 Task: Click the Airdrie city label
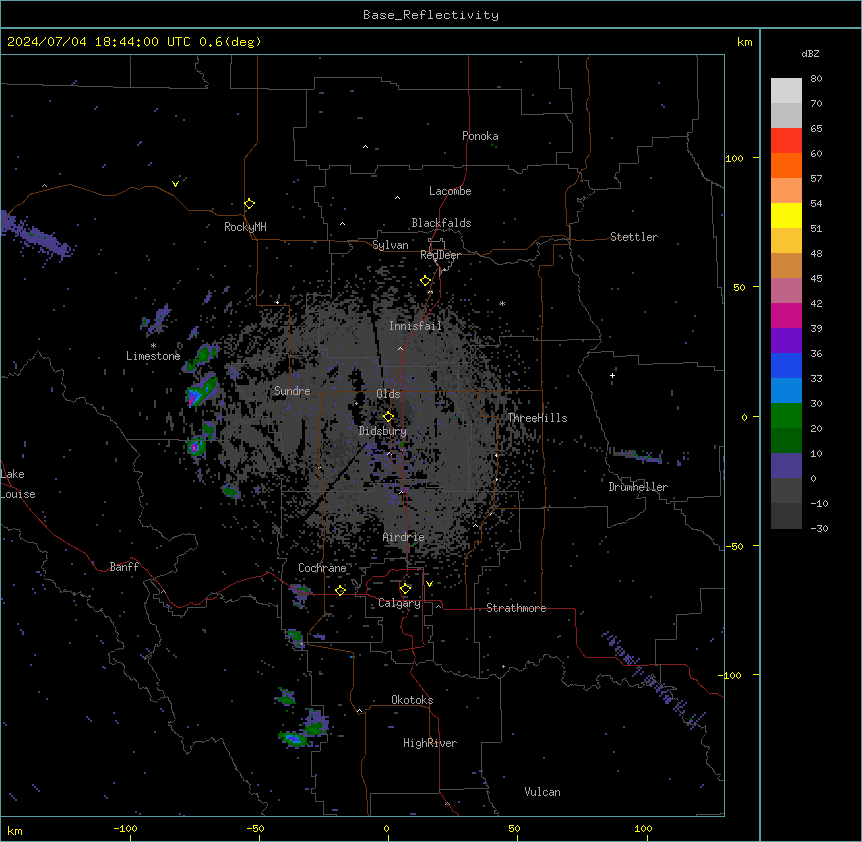(404, 537)
